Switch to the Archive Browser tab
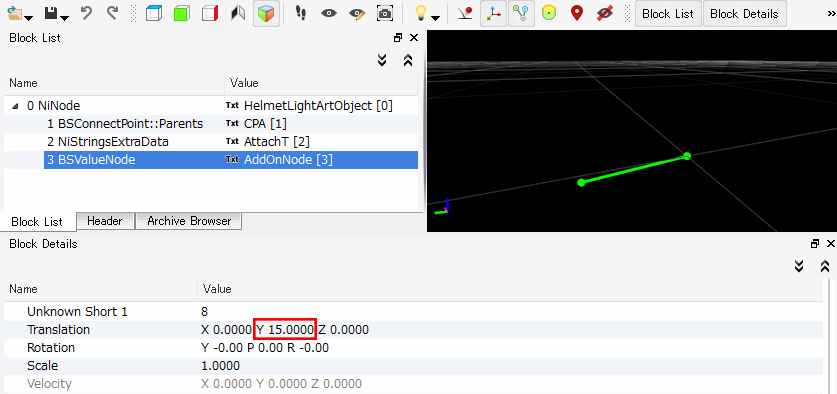837x394 pixels. point(189,221)
